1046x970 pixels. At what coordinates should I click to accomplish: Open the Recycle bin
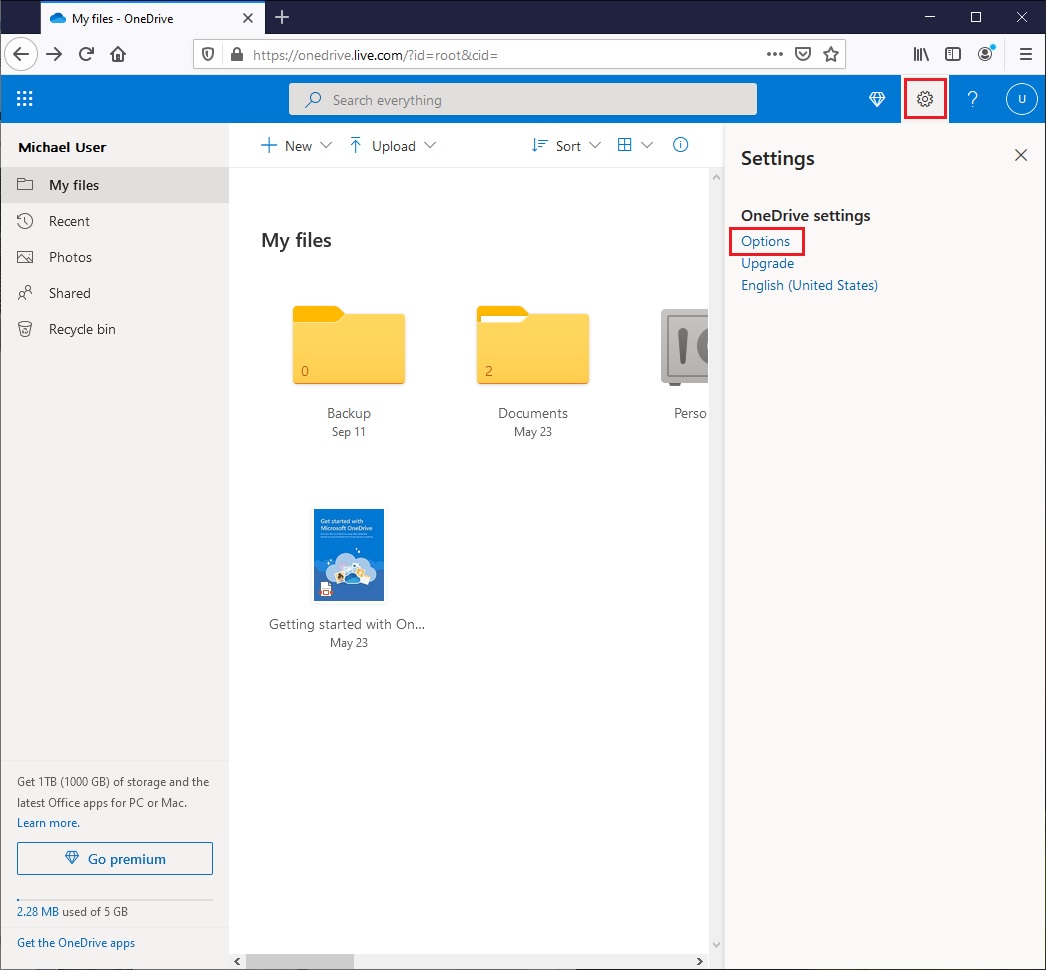(82, 328)
